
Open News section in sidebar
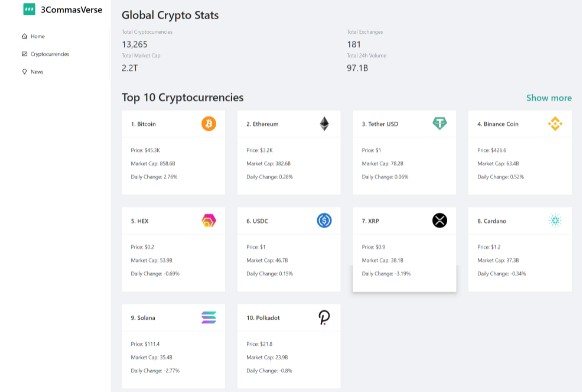point(33,72)
